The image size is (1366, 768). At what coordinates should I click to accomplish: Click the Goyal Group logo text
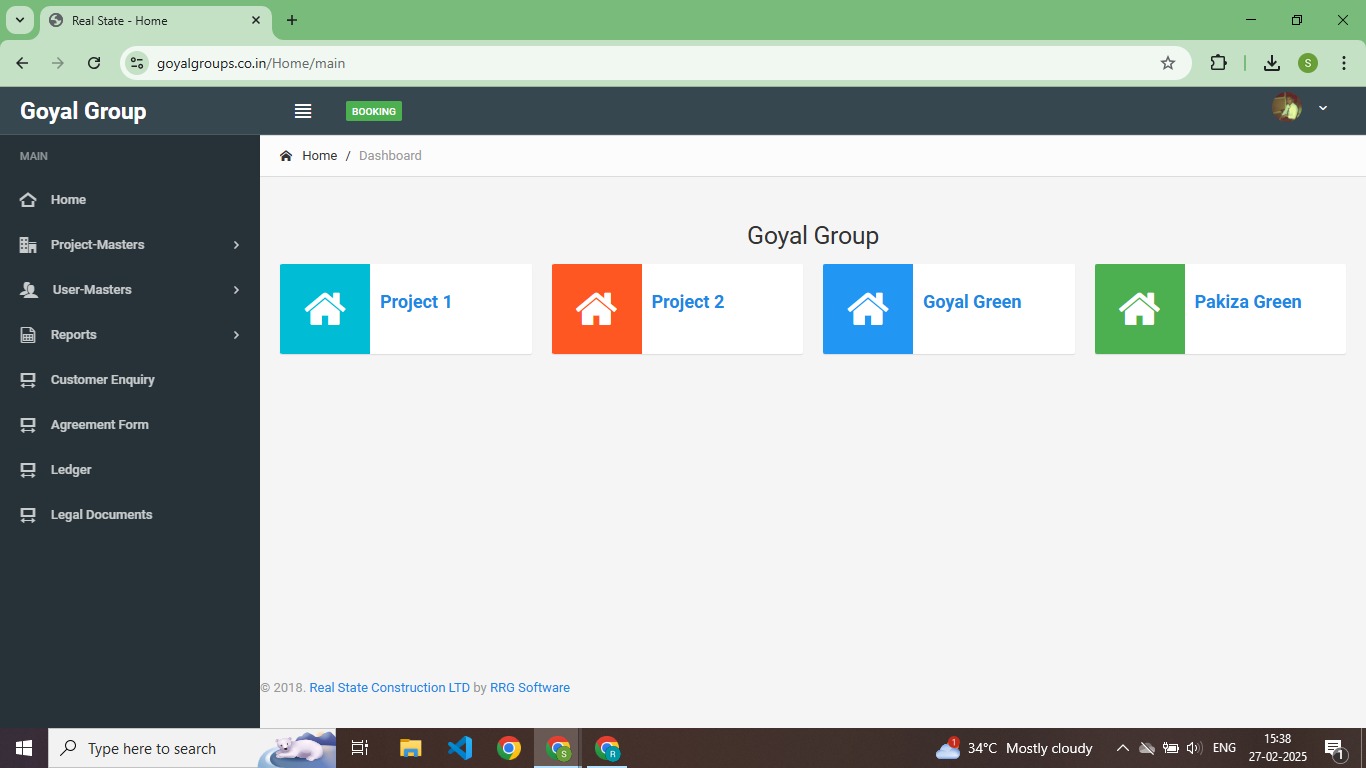click(x=83, y=111)
